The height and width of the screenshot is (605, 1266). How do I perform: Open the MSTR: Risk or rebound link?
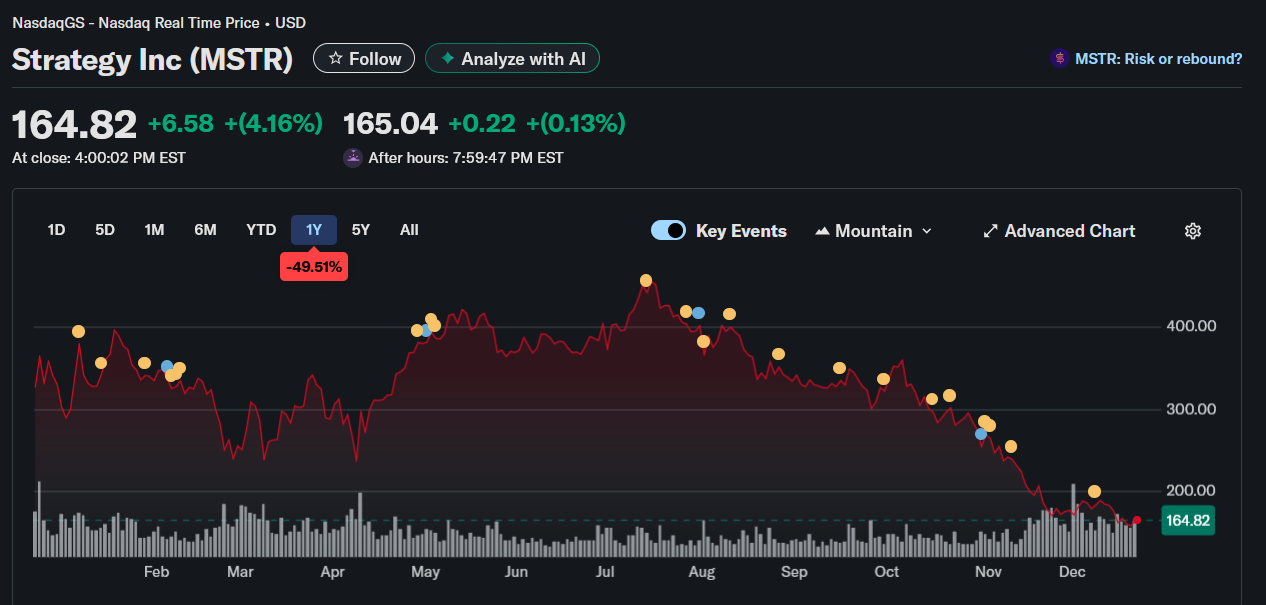1158,59
